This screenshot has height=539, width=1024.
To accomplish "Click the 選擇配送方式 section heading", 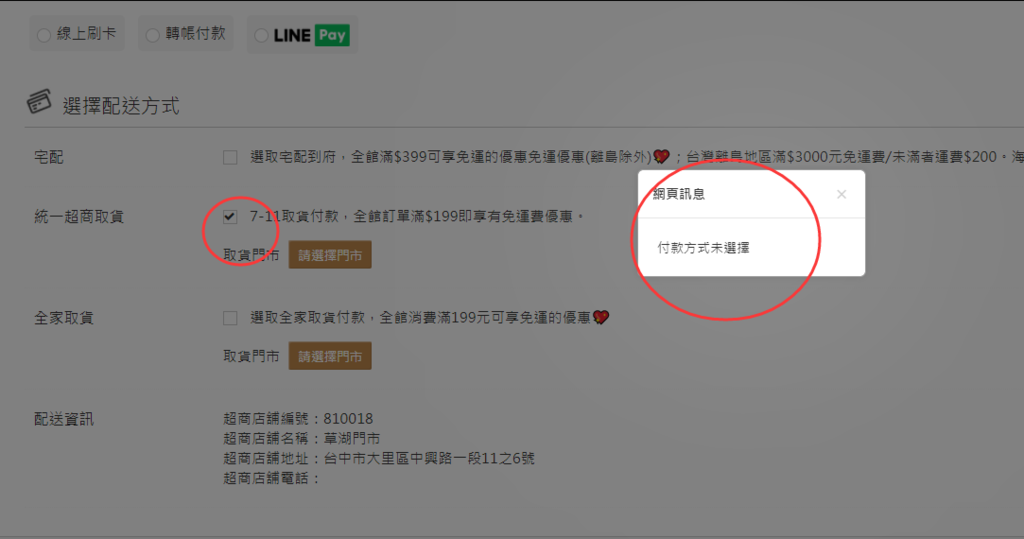I will [x=121, y=106].
